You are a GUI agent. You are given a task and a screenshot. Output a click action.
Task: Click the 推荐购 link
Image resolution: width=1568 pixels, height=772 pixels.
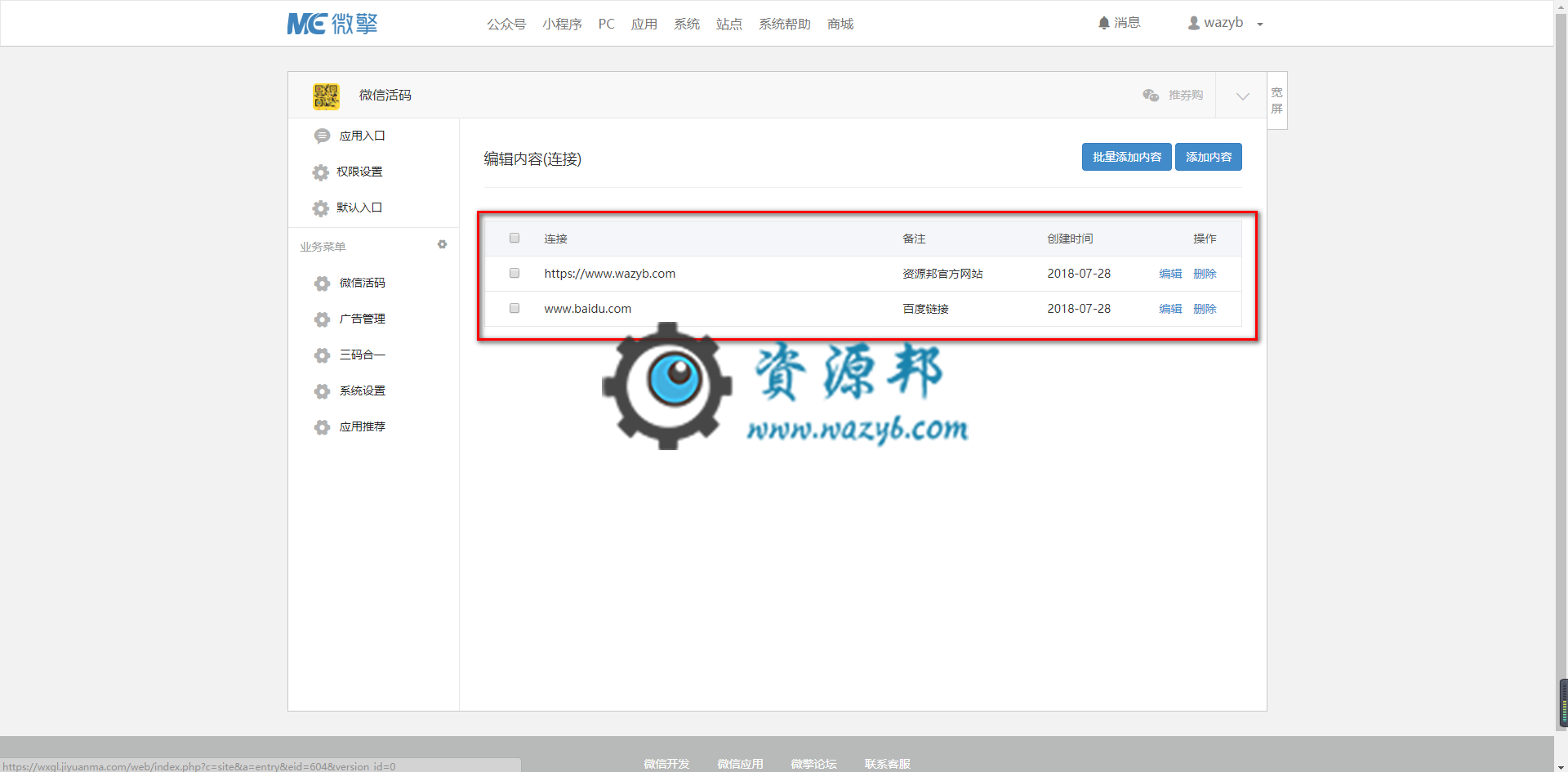(1185, 96)
